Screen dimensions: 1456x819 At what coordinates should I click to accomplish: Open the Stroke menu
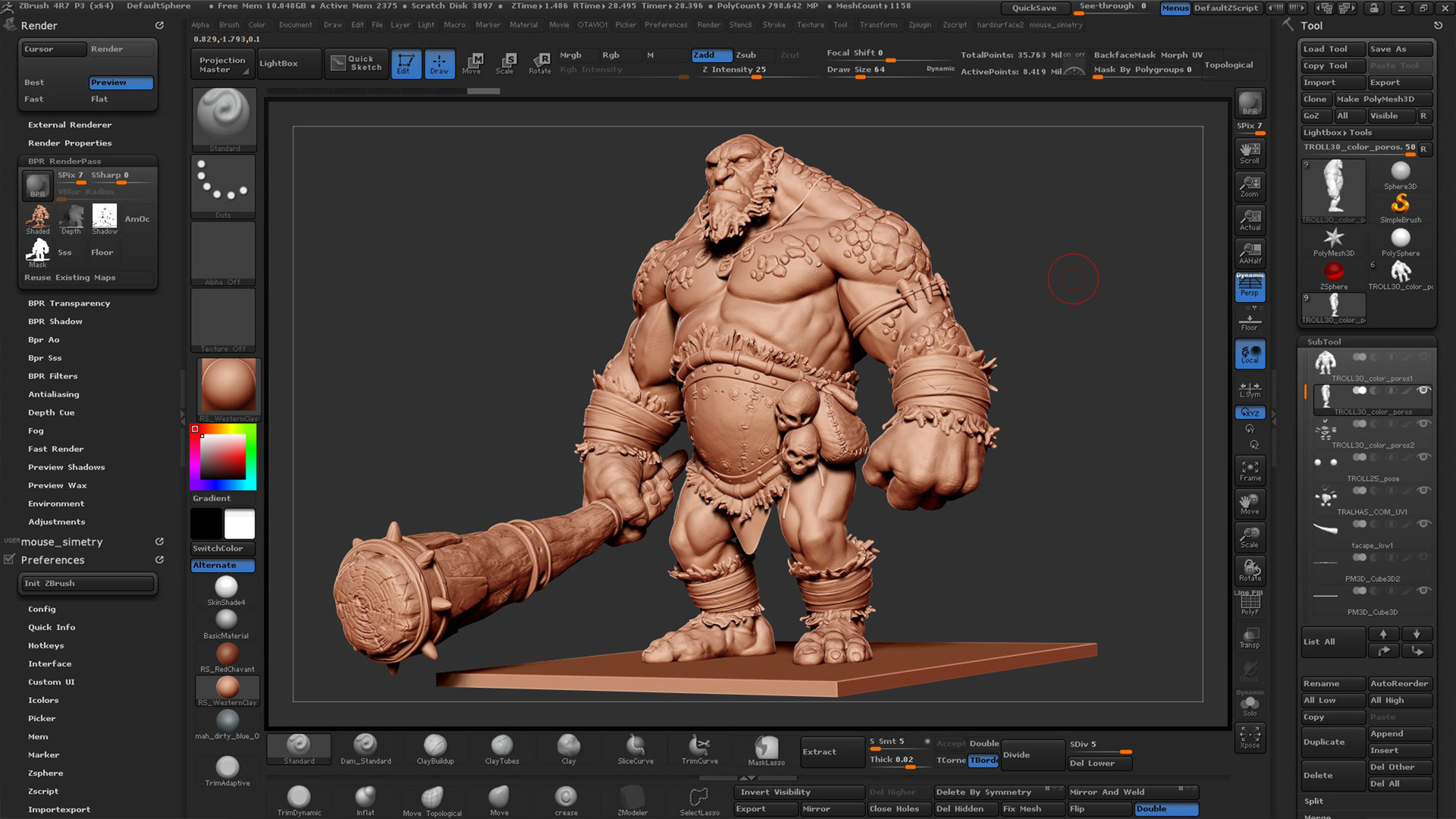pos(774,25)
